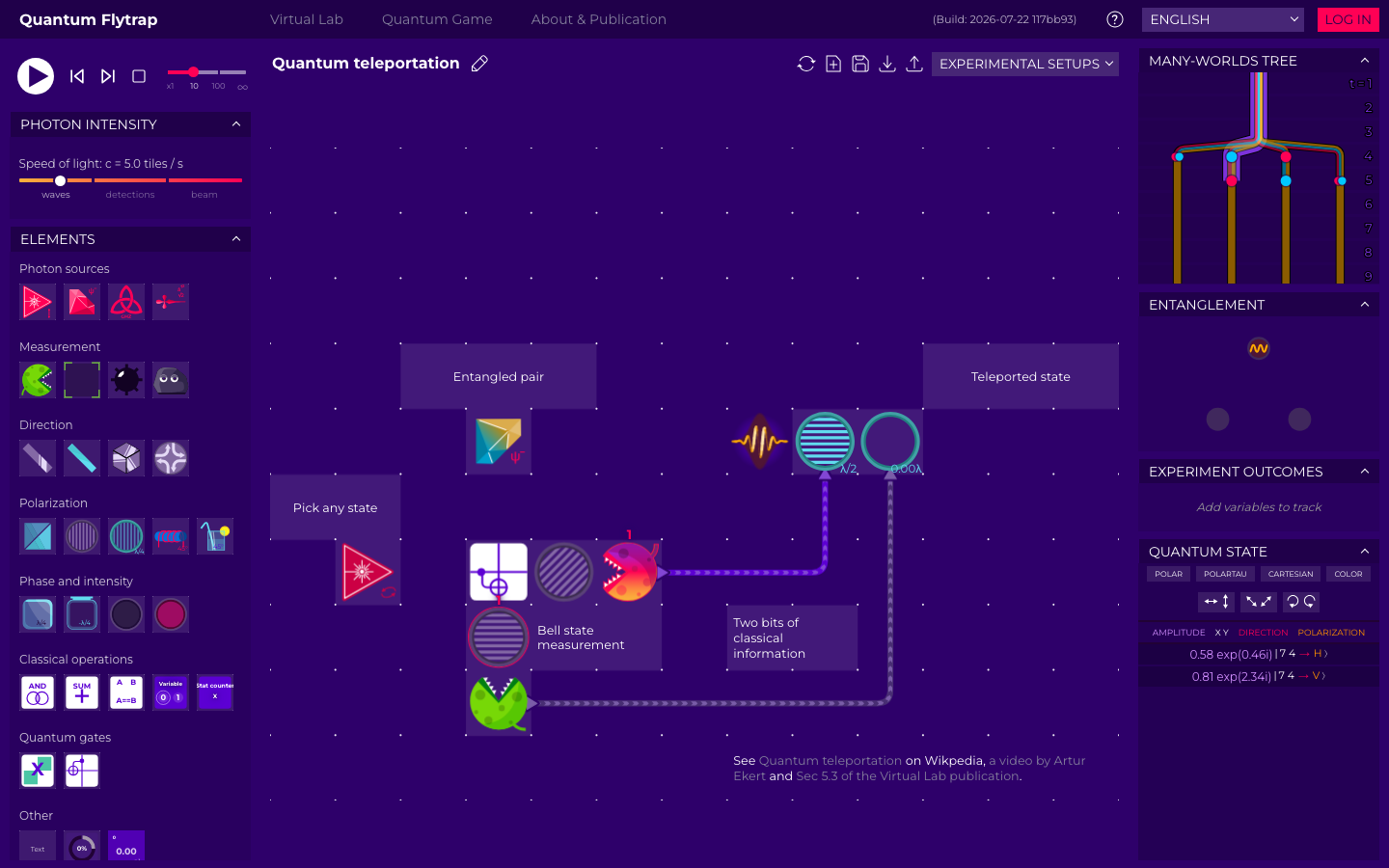Open the help question mark

click(1115, 19)
